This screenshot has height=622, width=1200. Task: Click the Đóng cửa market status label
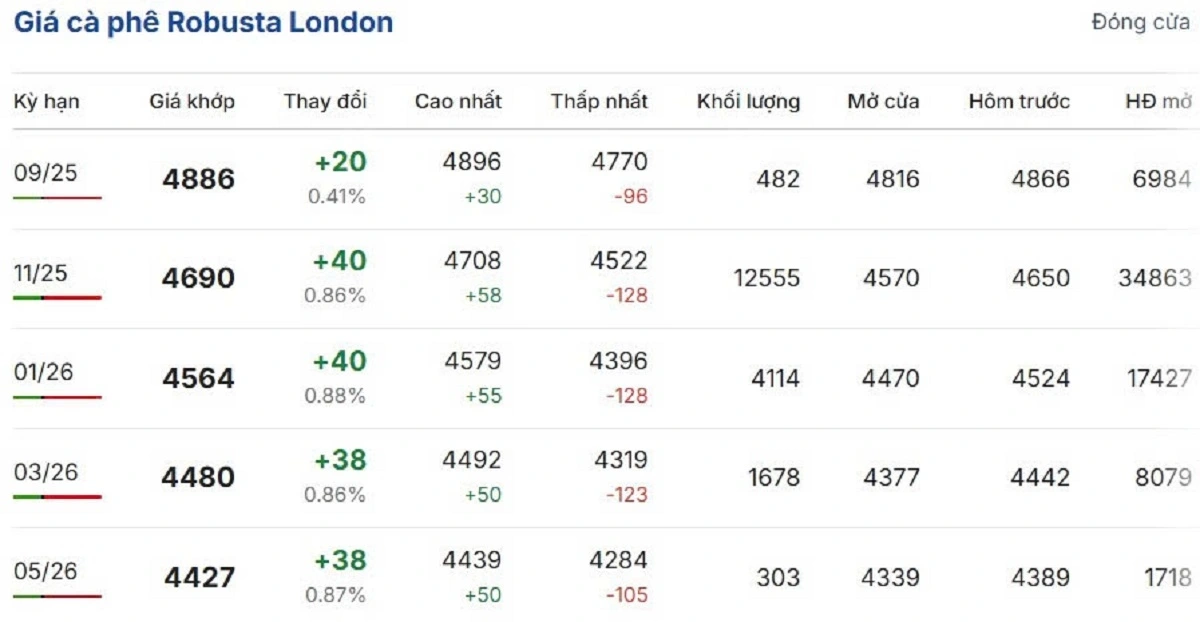1141,22
